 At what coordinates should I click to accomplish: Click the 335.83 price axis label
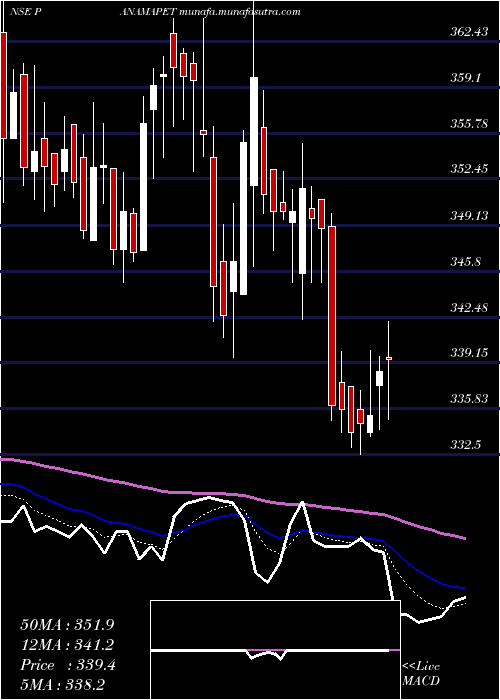pos(469,399)
